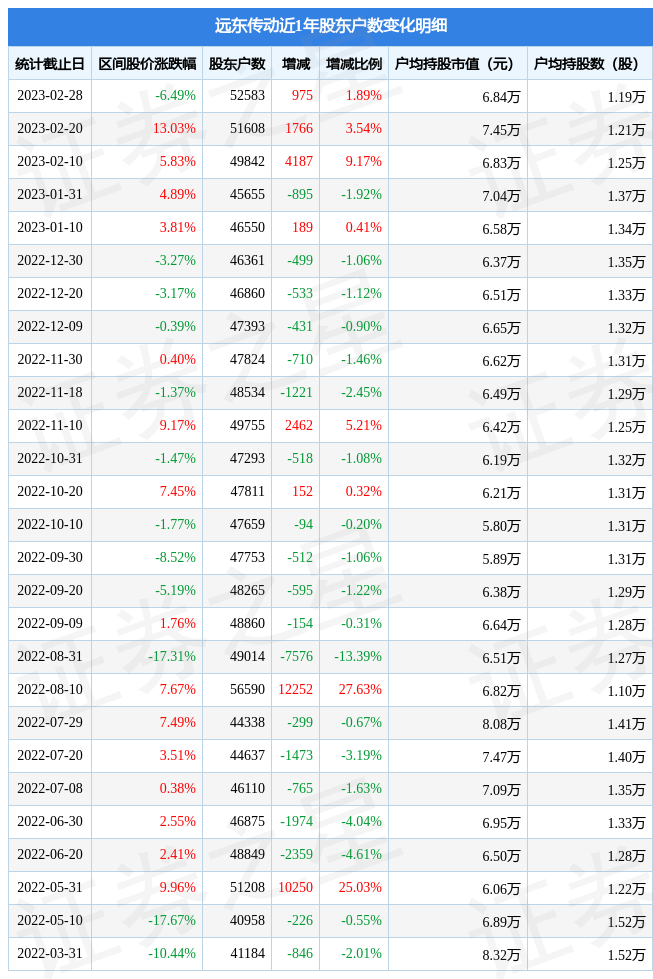Click the date 2022-07-20
The height and width of the screenshot is (979, 653).
pyautogui.click(x=50, y=757)
